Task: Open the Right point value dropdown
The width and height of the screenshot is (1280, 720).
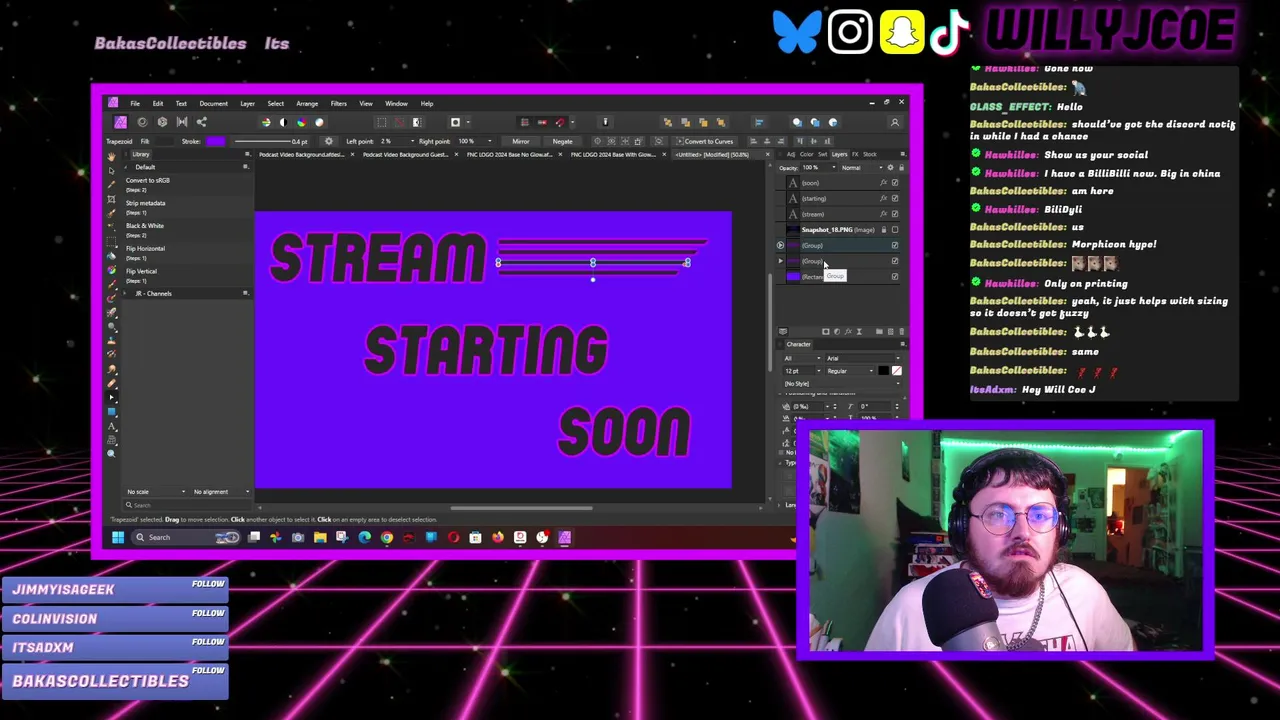Action: click(x=489, y=141)
